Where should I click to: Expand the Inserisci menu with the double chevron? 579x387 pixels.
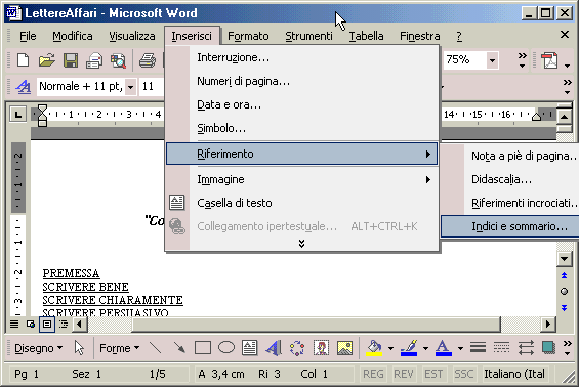[x=301, y=244]
